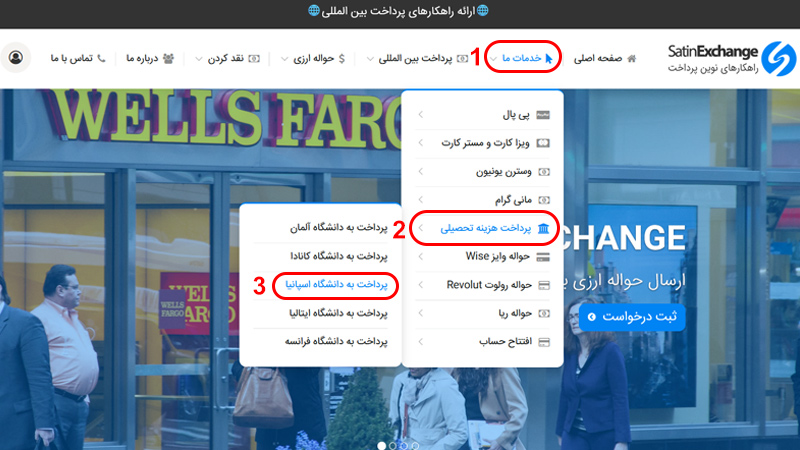Click the university icon beside پرداخت هزینه تحصیلی
This screenshot has width=800, height=450.
pos(543,229)
